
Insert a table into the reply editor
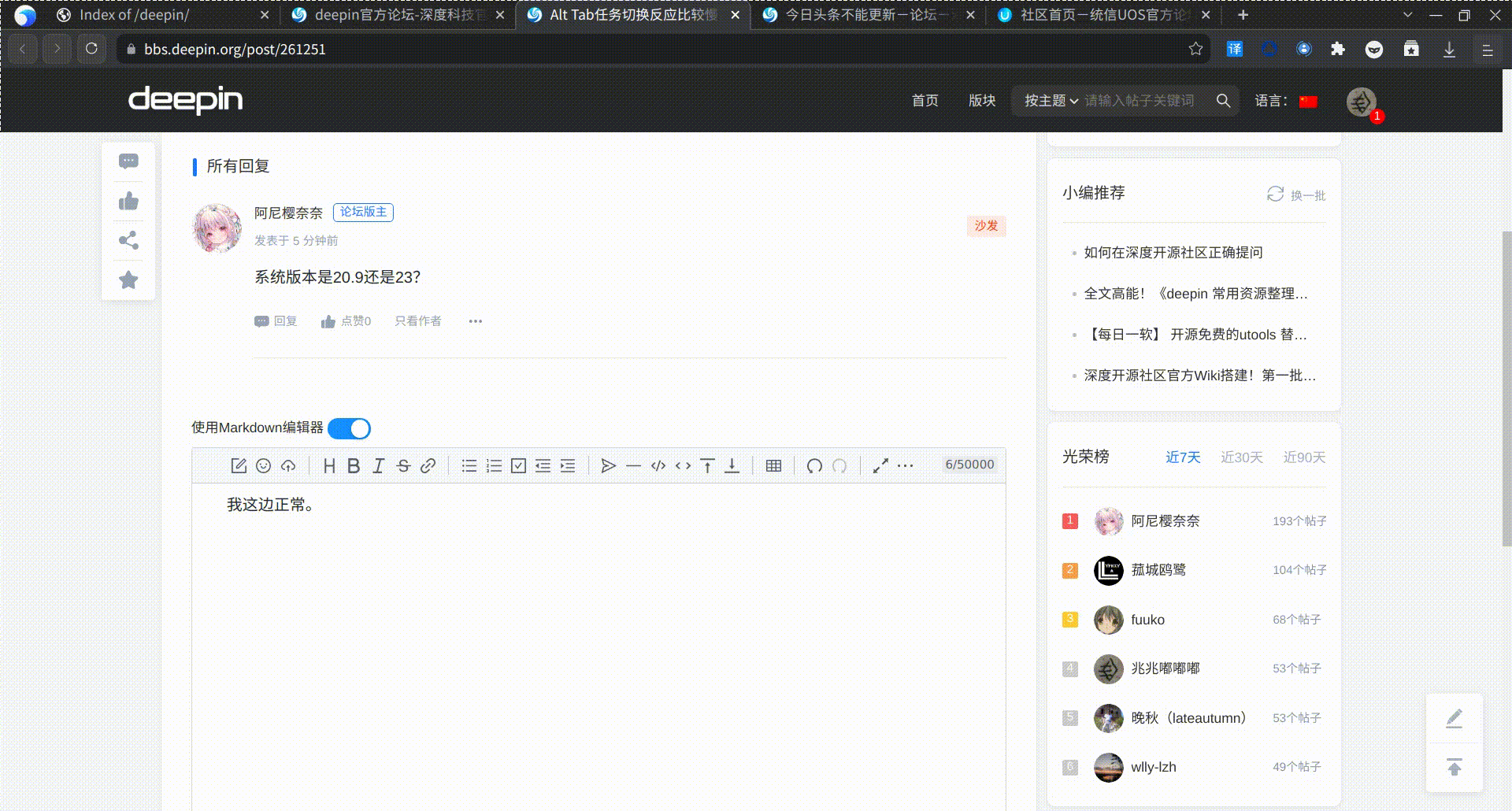coord(773,465)
